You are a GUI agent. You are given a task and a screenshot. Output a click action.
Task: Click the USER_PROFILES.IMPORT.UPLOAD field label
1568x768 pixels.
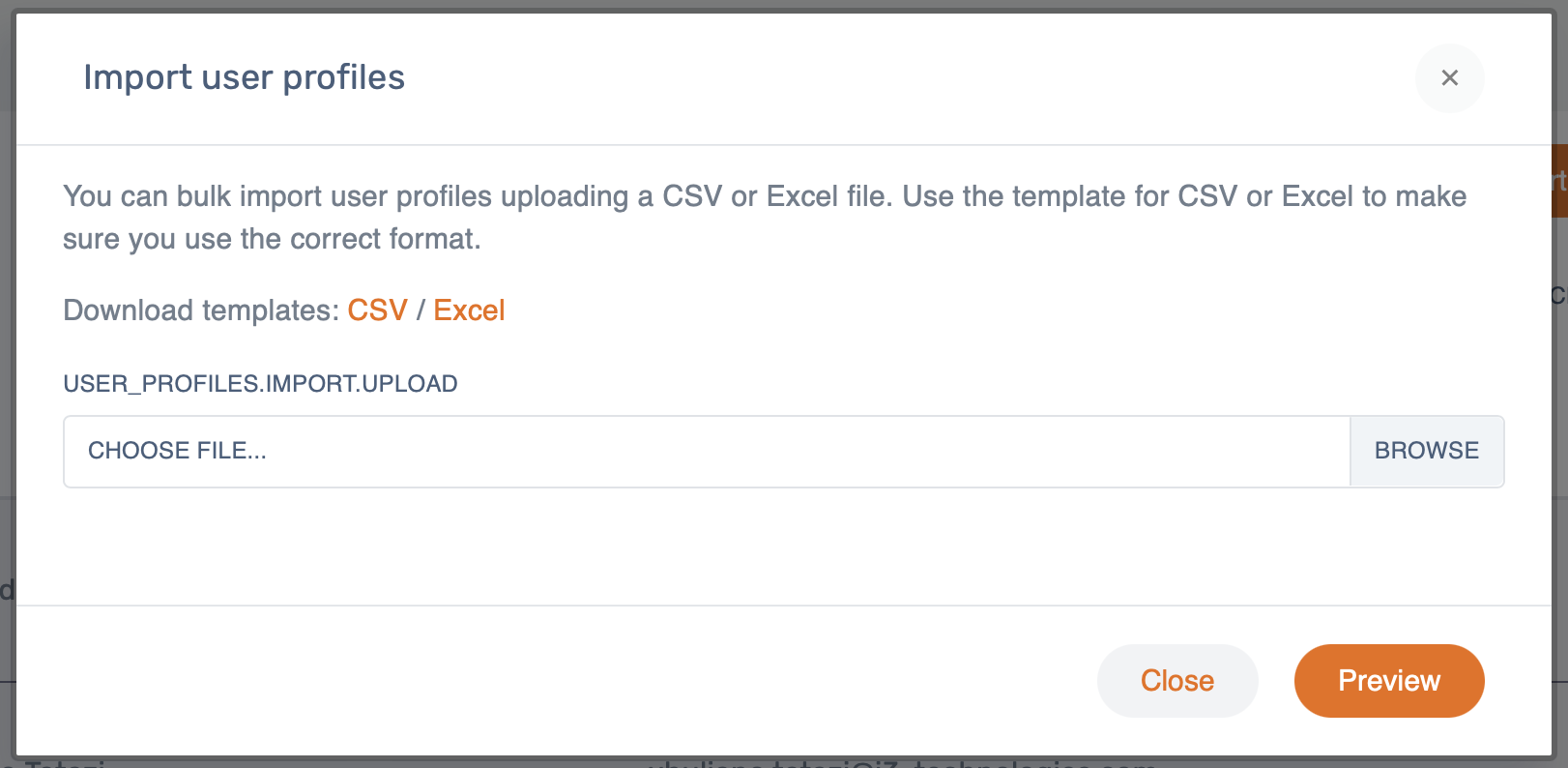[260, 384]
